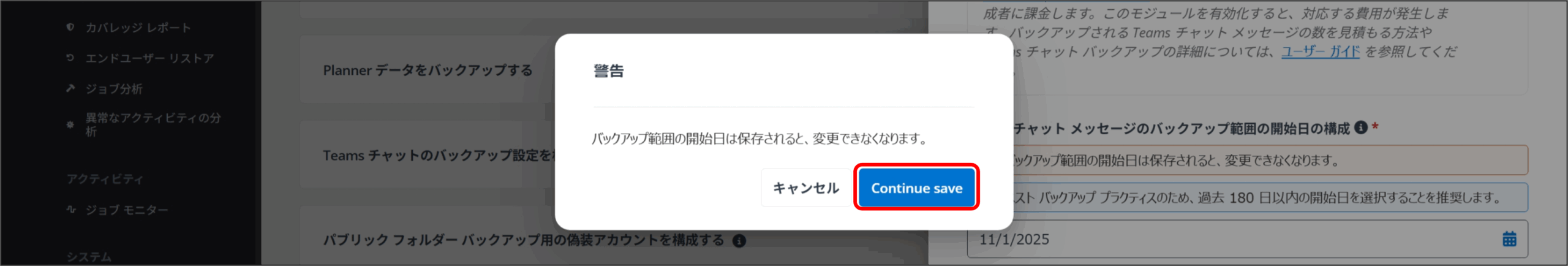Viewport: 1568px width, 266px height.
Task: Select the Teams チャットのバックアップ設定 row
Action: (428, 155)
